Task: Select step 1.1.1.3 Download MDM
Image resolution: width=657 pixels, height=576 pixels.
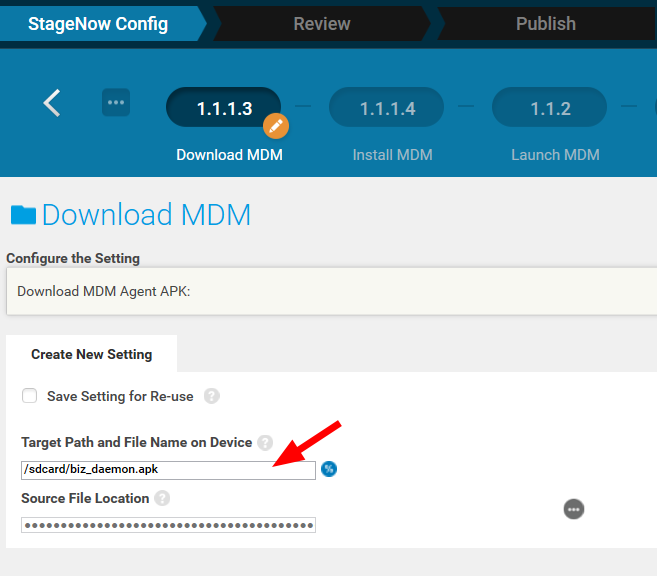Action: [224, 108]
